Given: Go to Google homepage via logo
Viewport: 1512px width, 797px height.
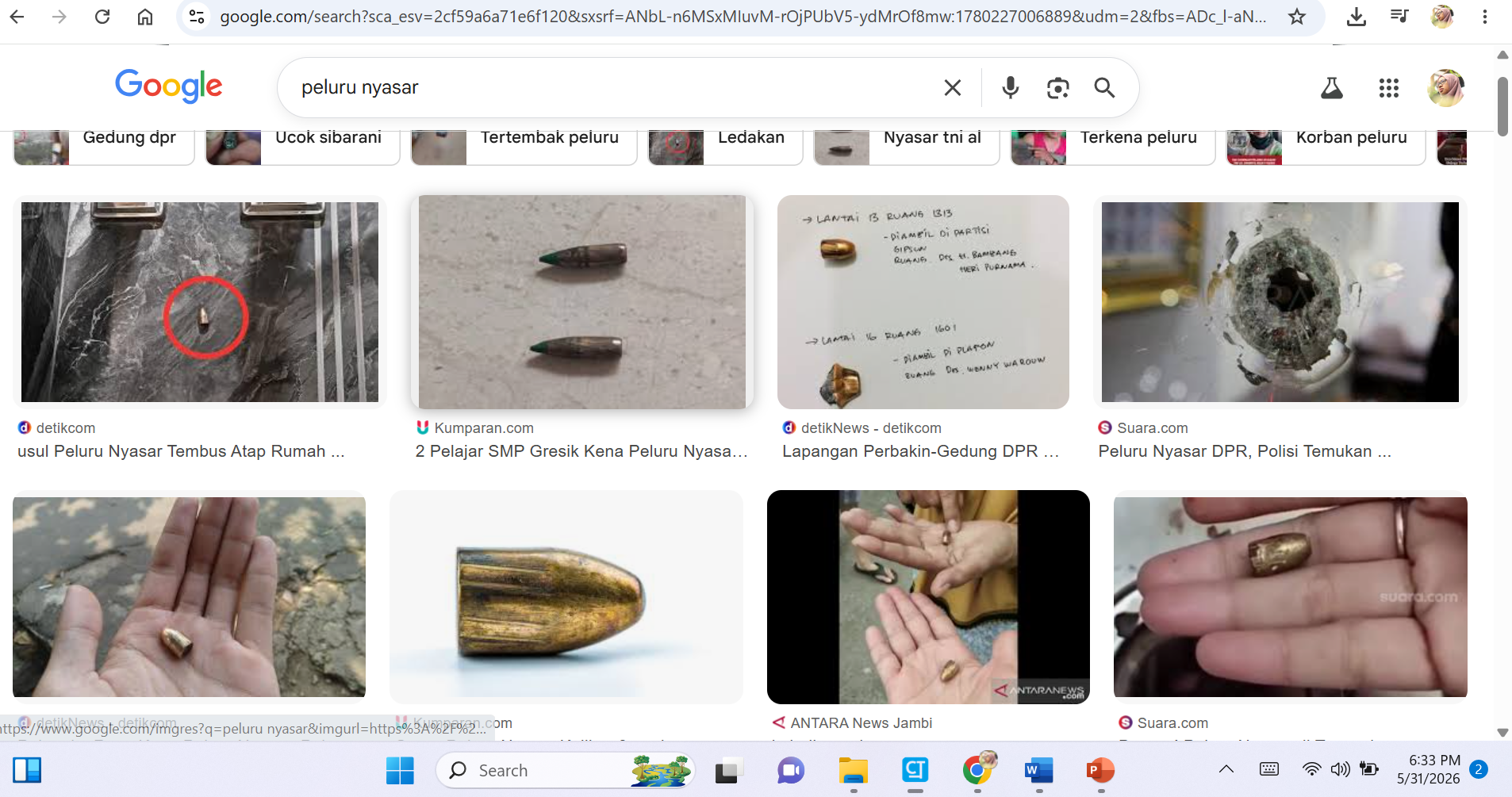Looking at the screenshot, I should click(169, 86).
